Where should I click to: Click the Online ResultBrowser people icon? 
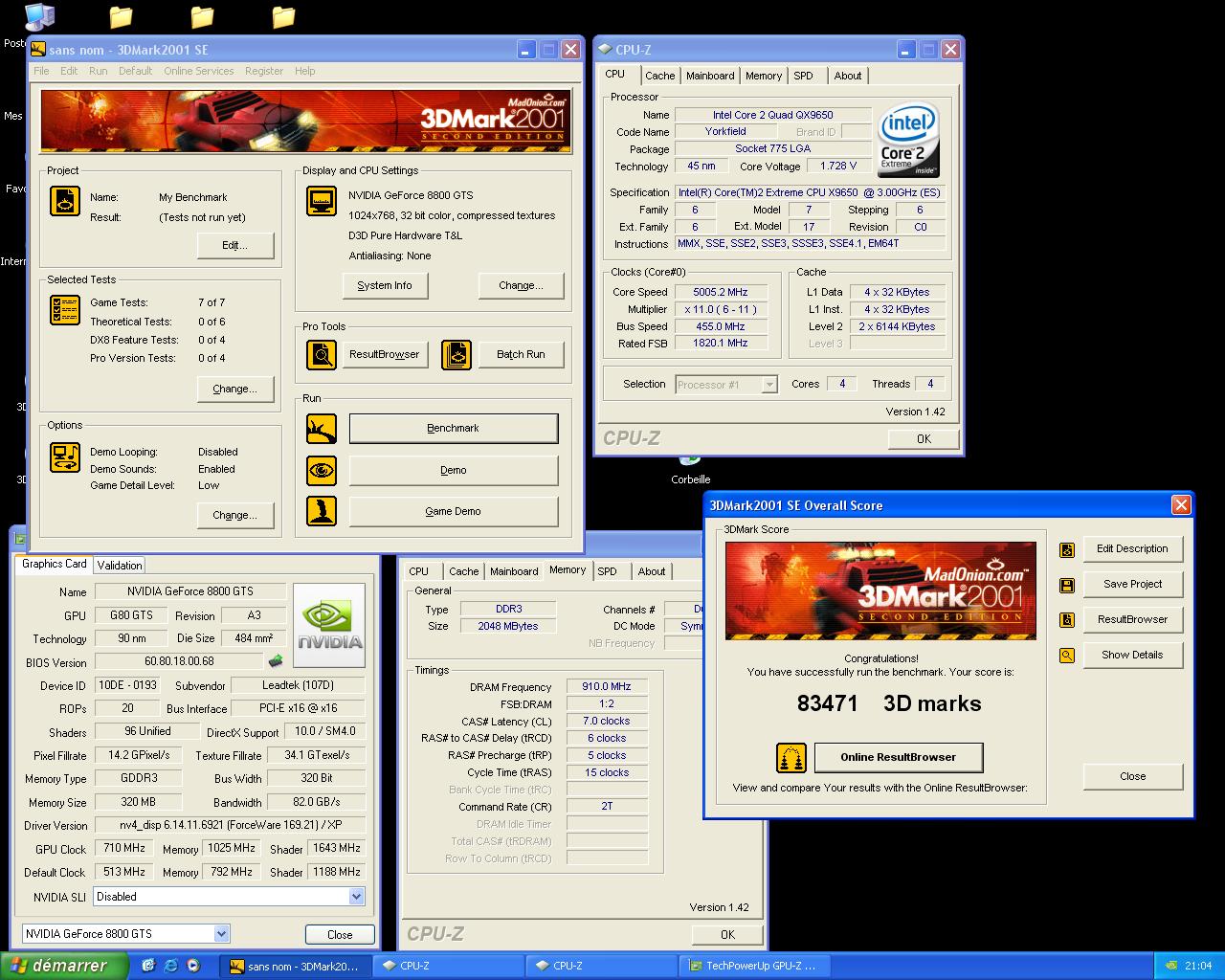(x=791, y=758)
